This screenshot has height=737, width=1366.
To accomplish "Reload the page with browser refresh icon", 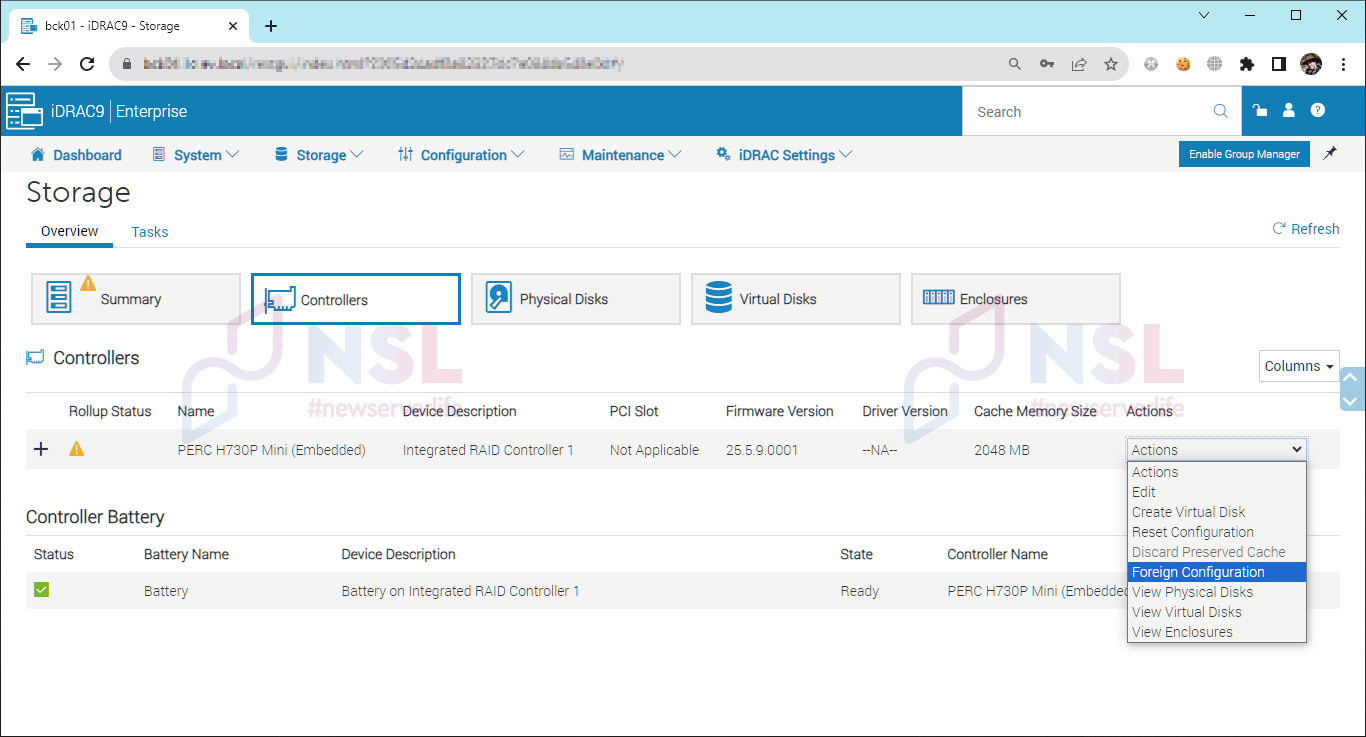I will tap(87, 64).
